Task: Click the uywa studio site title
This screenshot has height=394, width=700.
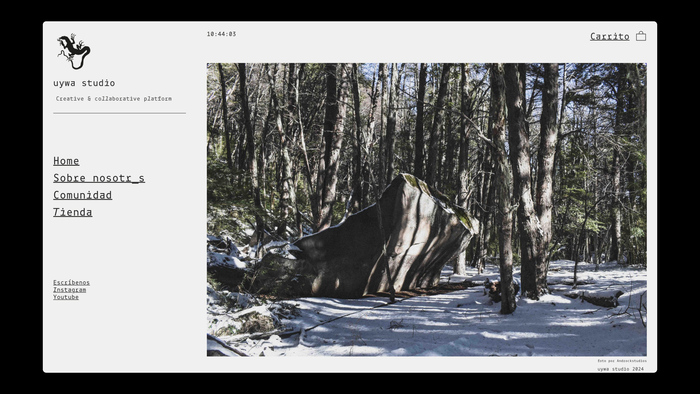Action: click(84, 83)
